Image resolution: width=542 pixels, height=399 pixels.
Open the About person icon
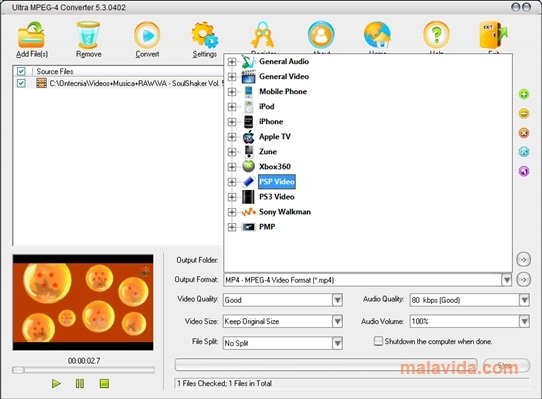[321, 35]
